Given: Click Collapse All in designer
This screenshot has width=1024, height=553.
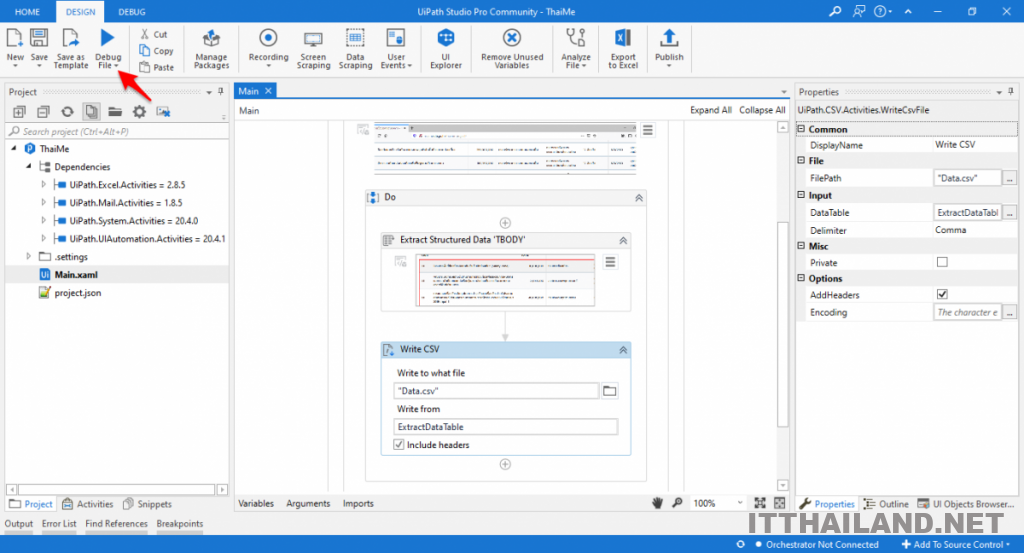Looking at the screenshot, I should (x=762, y=110).
